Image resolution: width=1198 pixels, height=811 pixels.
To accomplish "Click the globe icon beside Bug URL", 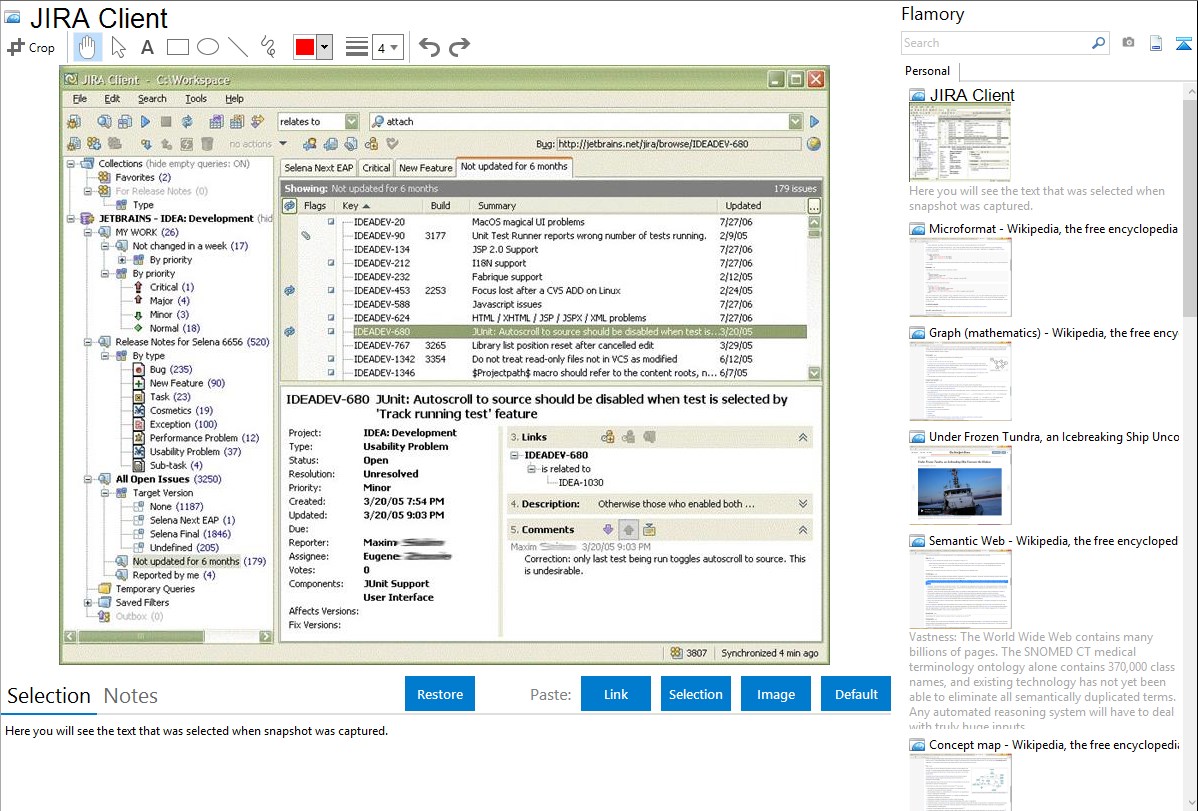I will coord(814,144).
